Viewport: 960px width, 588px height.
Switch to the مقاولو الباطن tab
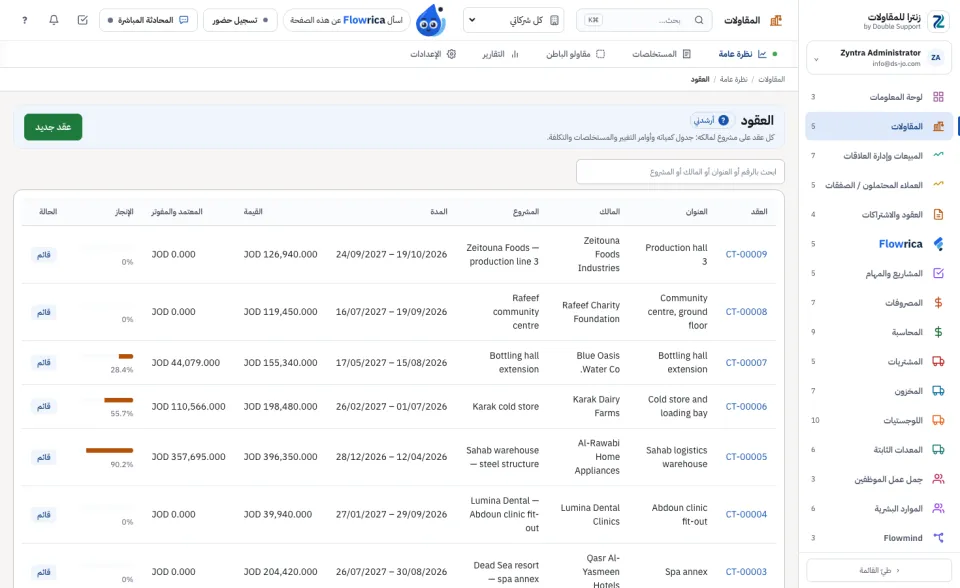[576, 54]
